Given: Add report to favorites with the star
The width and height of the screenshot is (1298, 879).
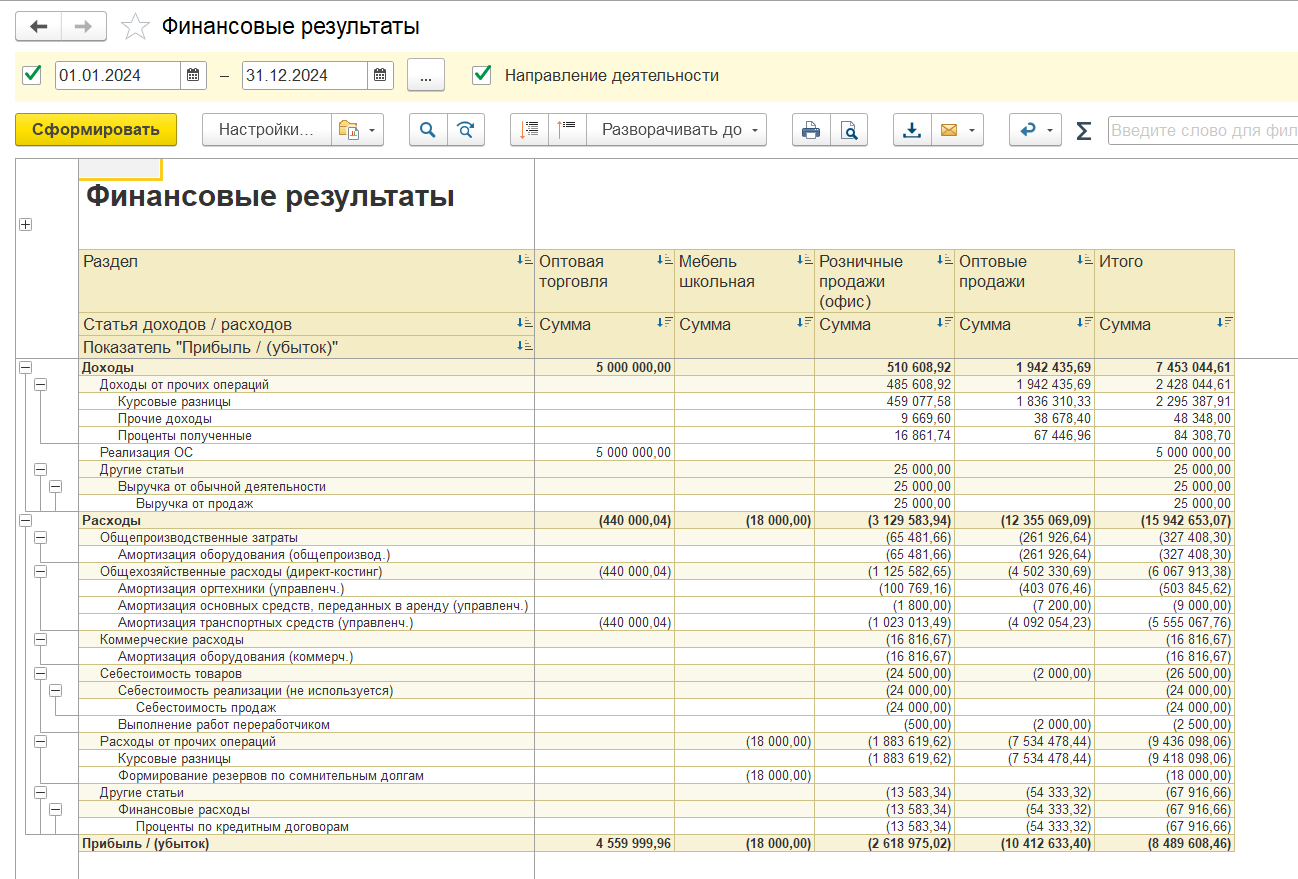Looking at the screenshot, I should coord(135,27).
